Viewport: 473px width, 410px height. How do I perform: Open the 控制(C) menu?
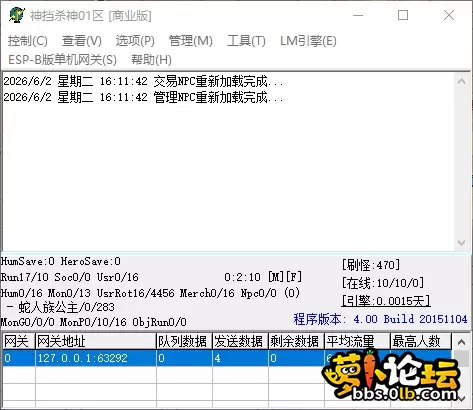[x=28, y=41]
